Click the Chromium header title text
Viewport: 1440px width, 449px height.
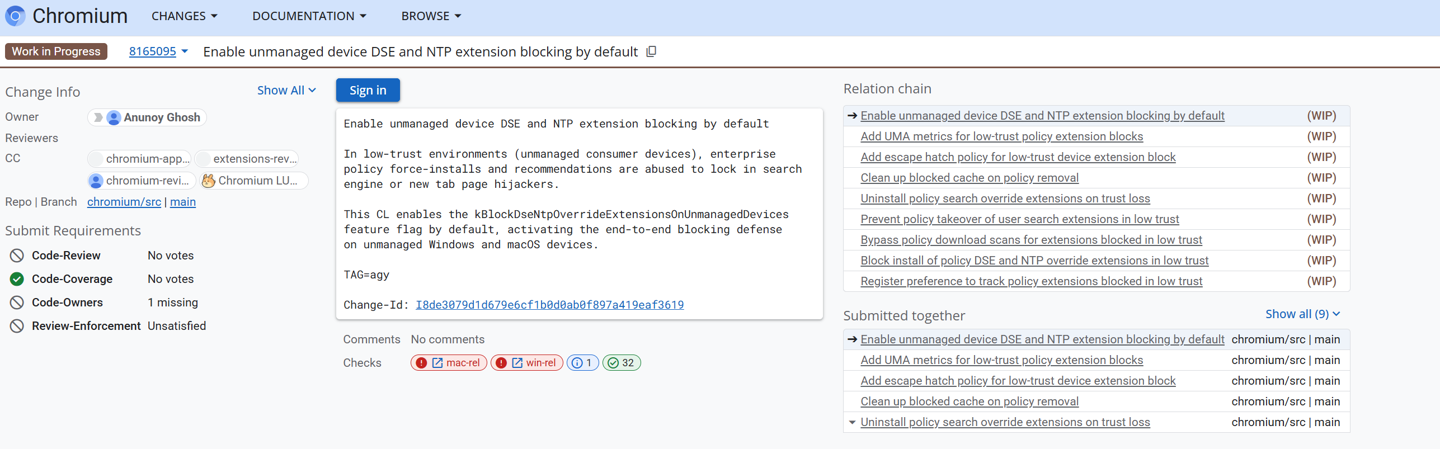click(x=80, y=16)
